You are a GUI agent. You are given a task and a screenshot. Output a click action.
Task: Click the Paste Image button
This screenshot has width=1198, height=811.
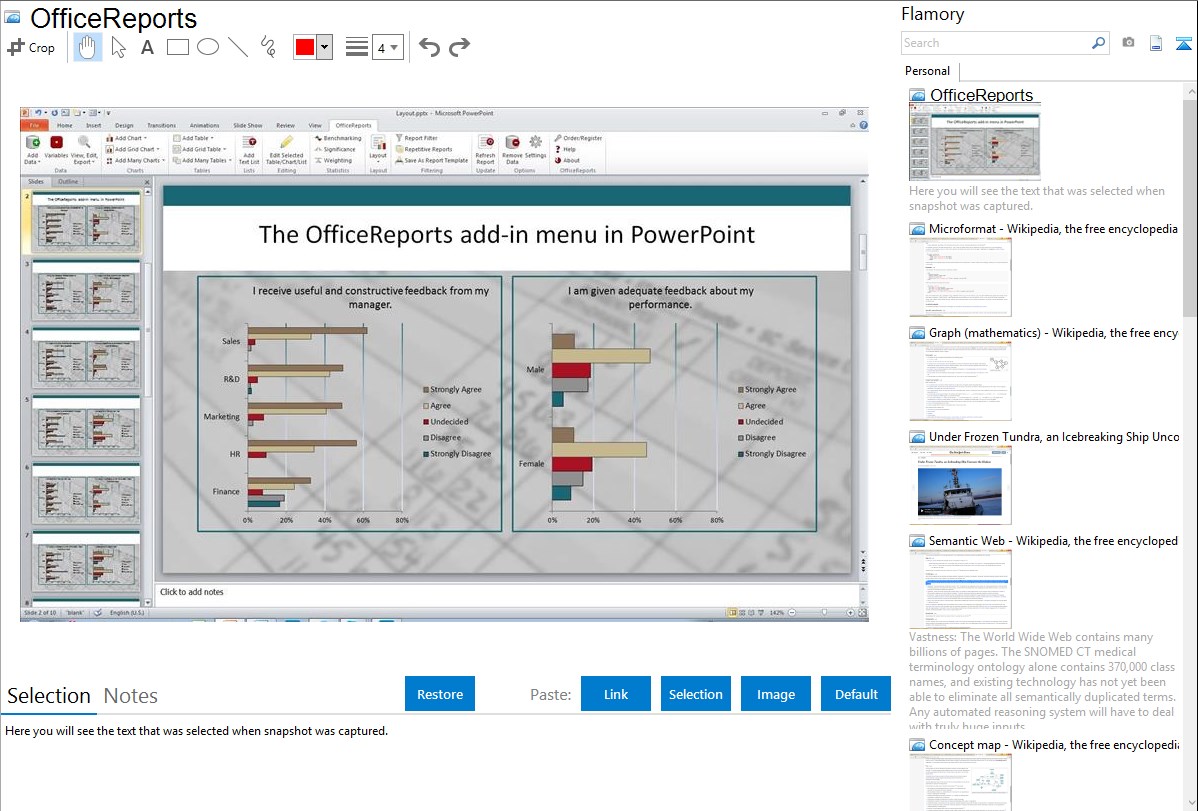[775, 694]
